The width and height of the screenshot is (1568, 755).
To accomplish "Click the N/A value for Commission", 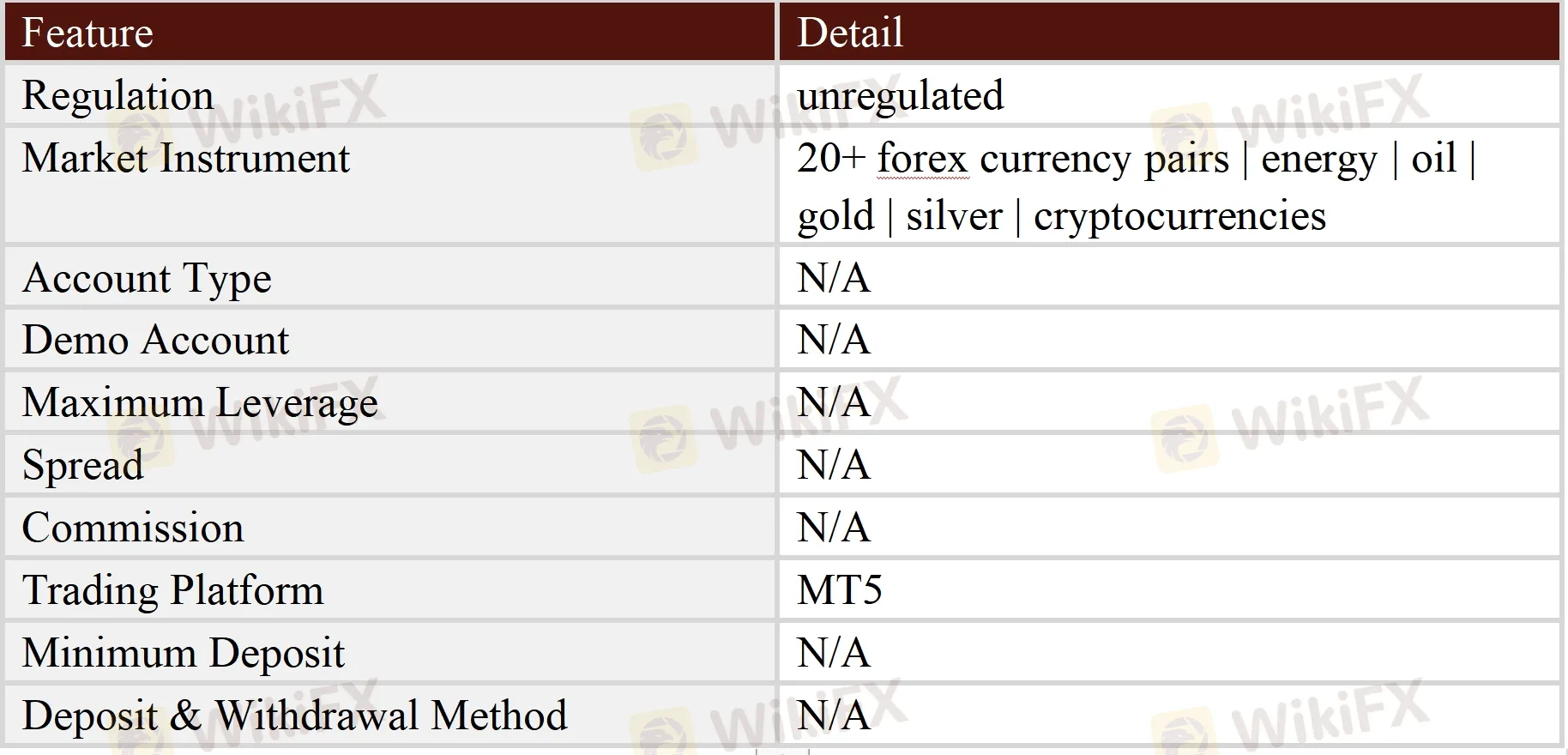I will tap(833, 528).
